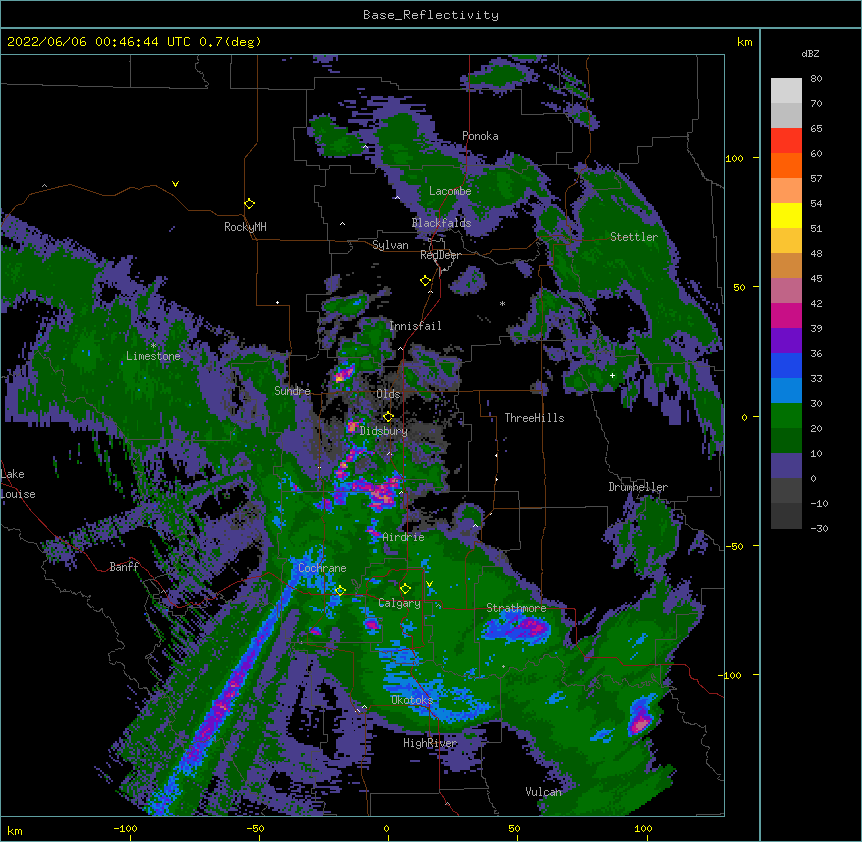The height and width of the screenshot is (842, 862).
Task: Click the Sylvan label
Action: tap(390, 245)
